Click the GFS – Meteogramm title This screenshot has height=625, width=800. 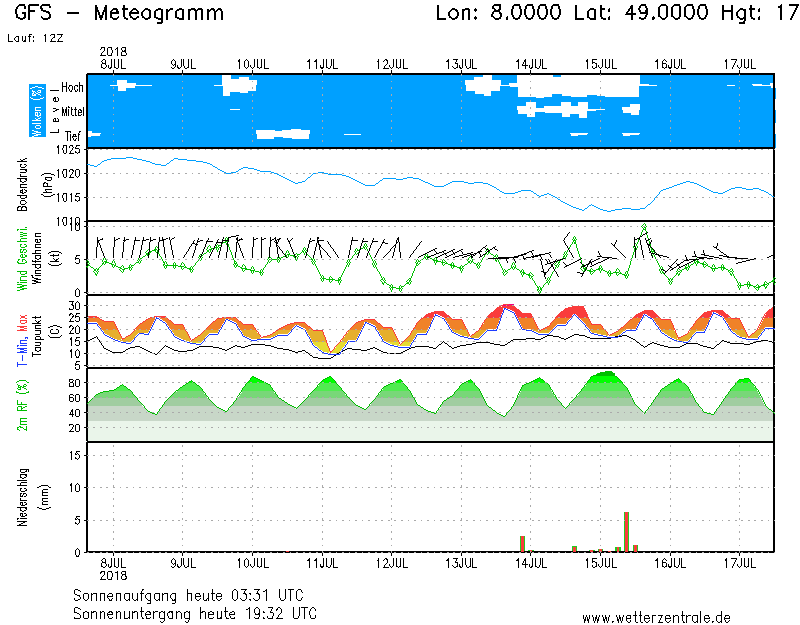point(120,14)
